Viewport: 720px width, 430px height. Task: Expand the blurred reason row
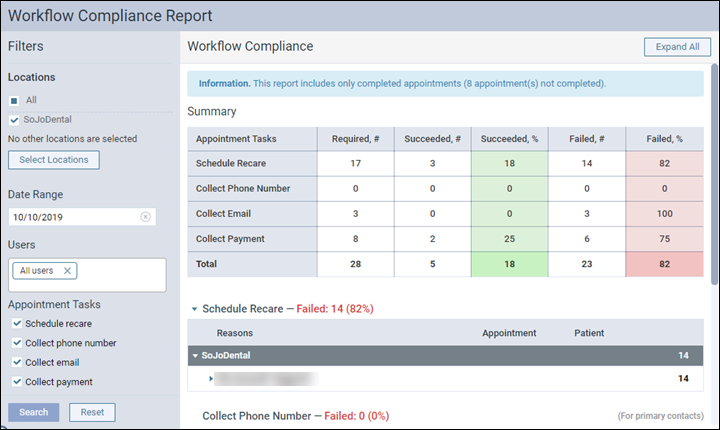coord(211,379)
